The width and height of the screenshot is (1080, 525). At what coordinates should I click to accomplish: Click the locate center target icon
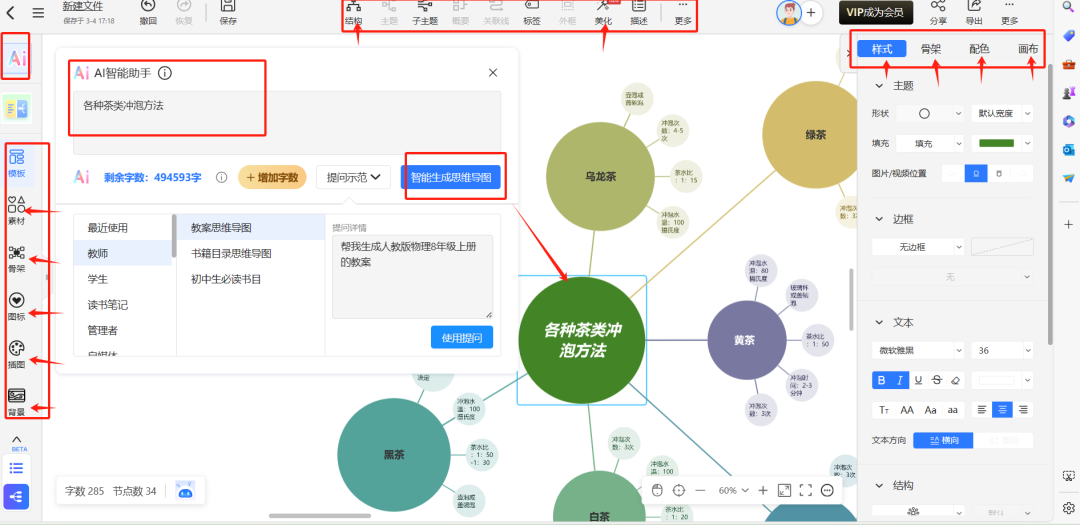[x=679, y=491]
